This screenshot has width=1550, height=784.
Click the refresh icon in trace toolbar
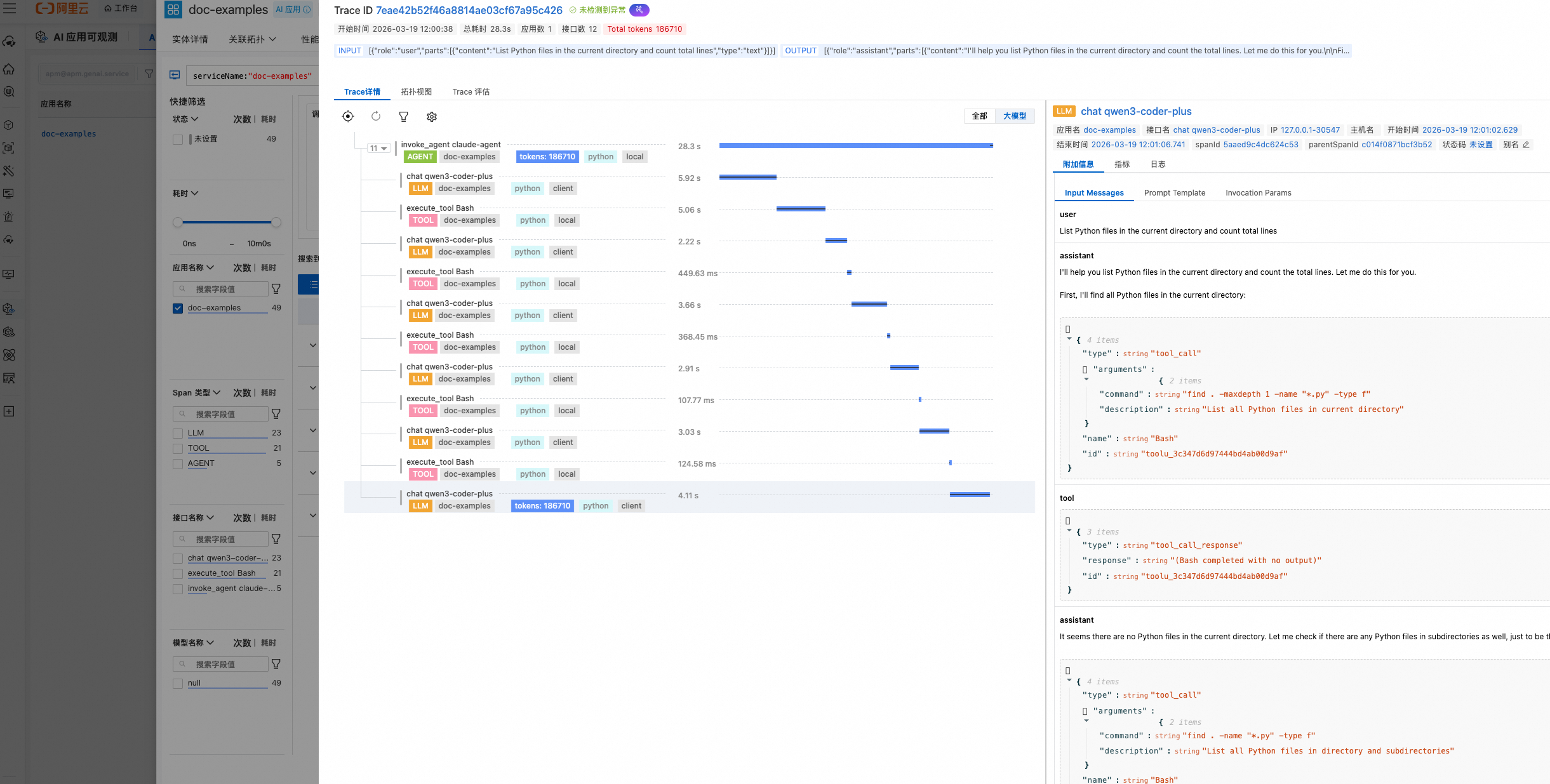pos(376,116)
